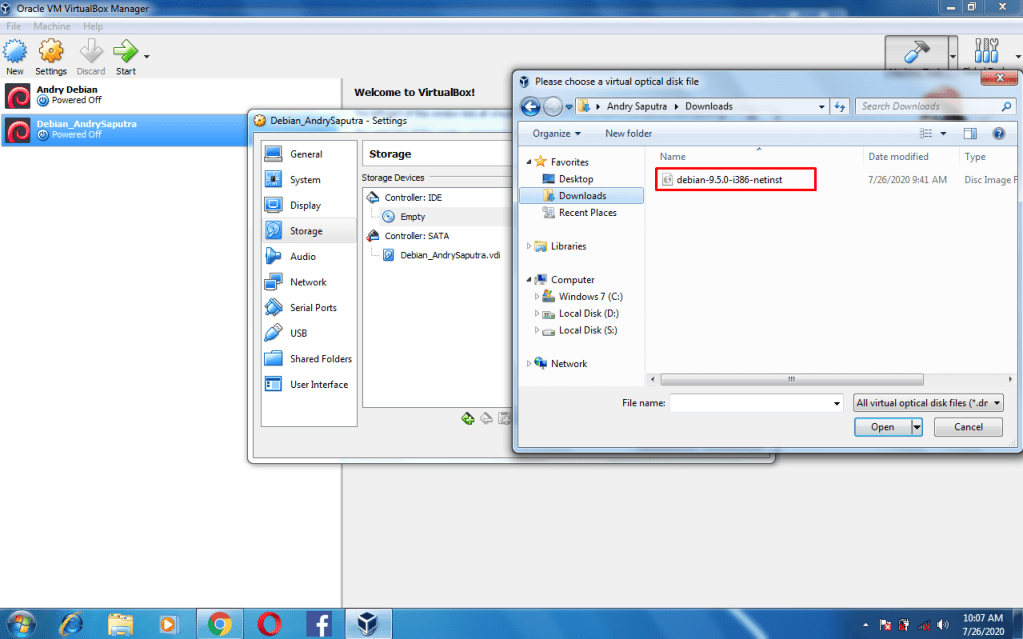Select Network category in settings sidebar
Screen dimensions: 1023x639
tap(308, 282)
